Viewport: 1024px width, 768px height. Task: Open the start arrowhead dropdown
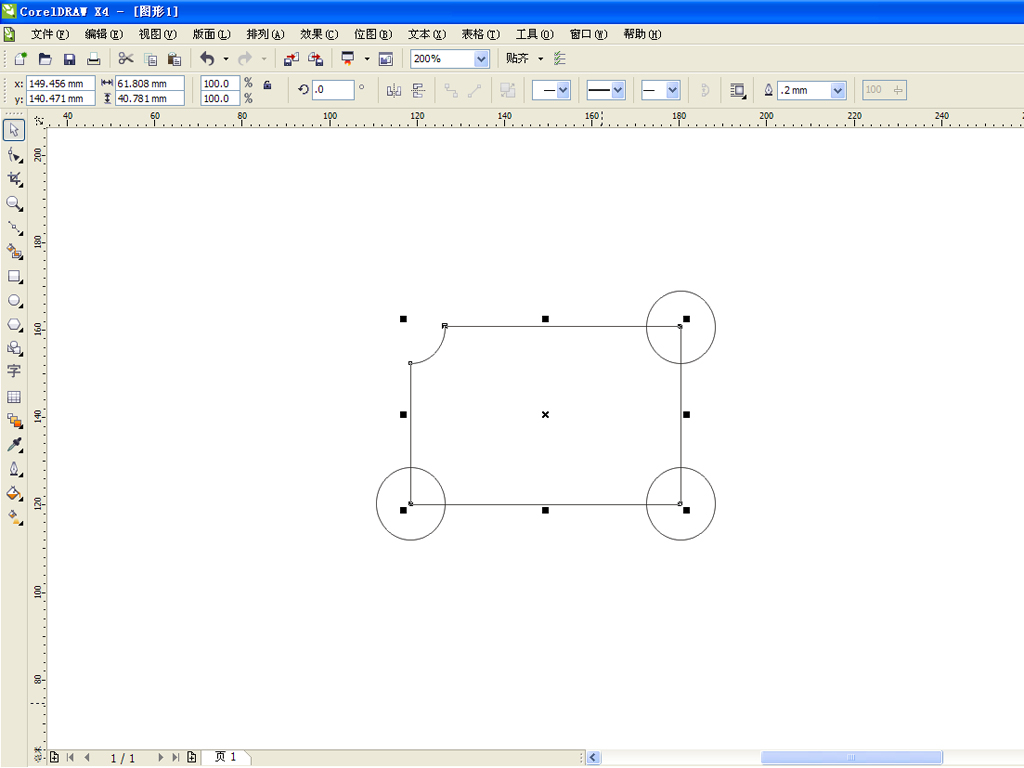pyautogui.click(x=563, y=90)
